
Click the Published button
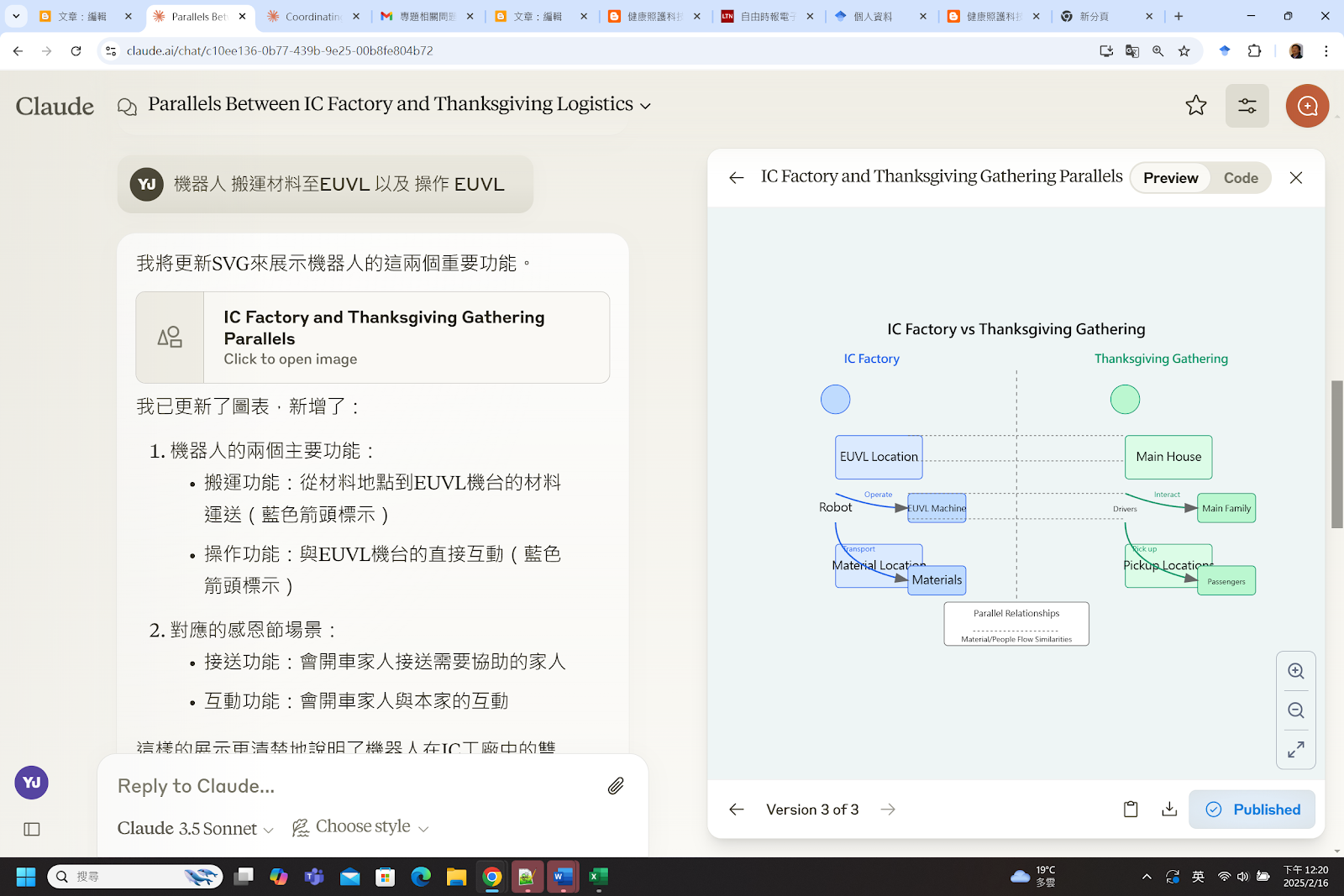tap(1252, 810)
